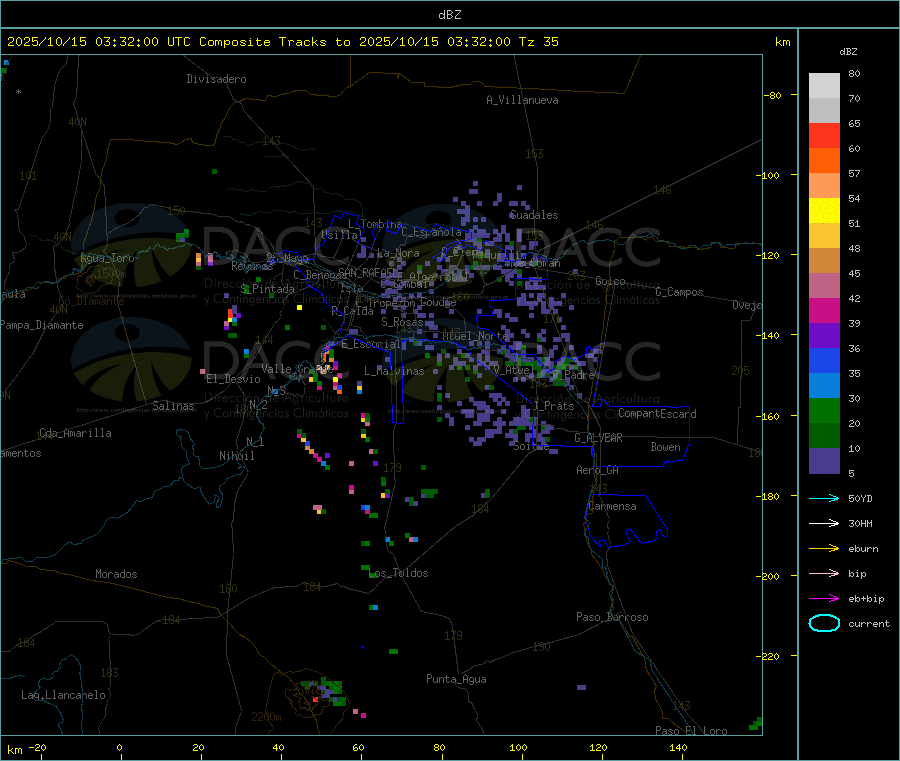Click the 140 tick on the bottom axis
Image resolution: width=900 pixels, height=761 pixels.
click(x=678, y=747)
